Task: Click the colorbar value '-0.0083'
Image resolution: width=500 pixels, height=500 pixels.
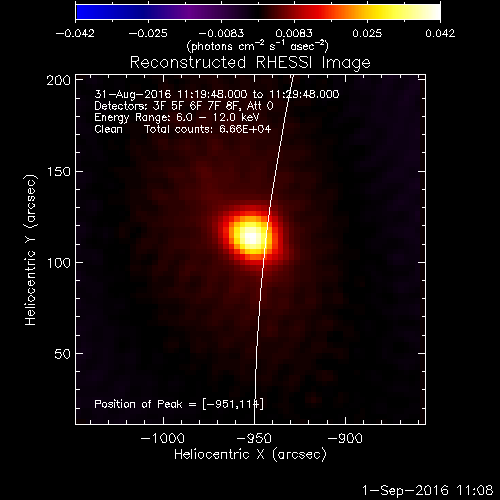Action: click(x=221, y=33)
